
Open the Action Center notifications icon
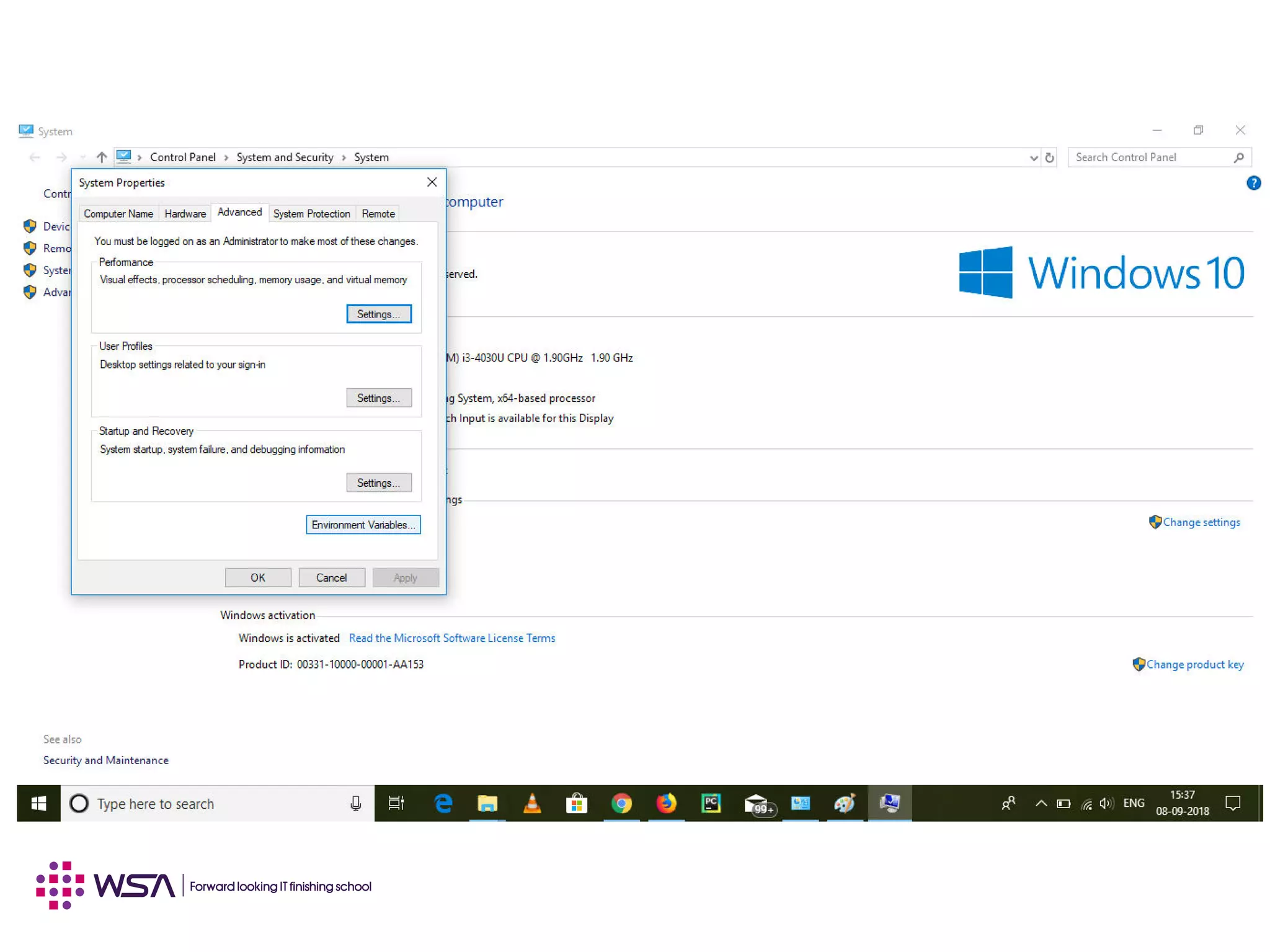click(1233, 803)
